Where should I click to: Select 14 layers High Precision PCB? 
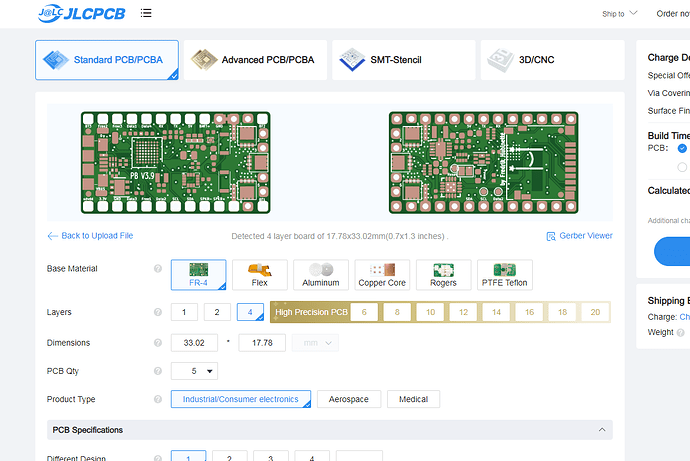pos(496,312)
